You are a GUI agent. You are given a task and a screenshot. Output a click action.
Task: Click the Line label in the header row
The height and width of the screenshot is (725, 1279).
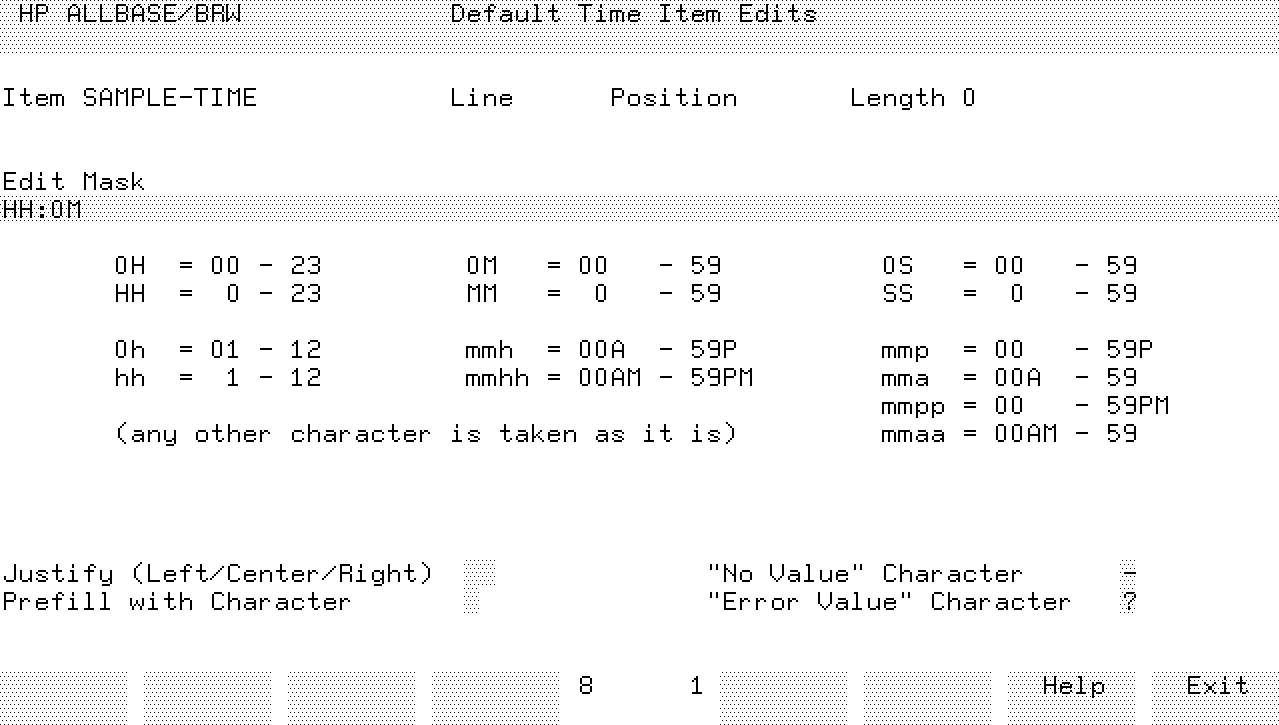pos(481,98)
